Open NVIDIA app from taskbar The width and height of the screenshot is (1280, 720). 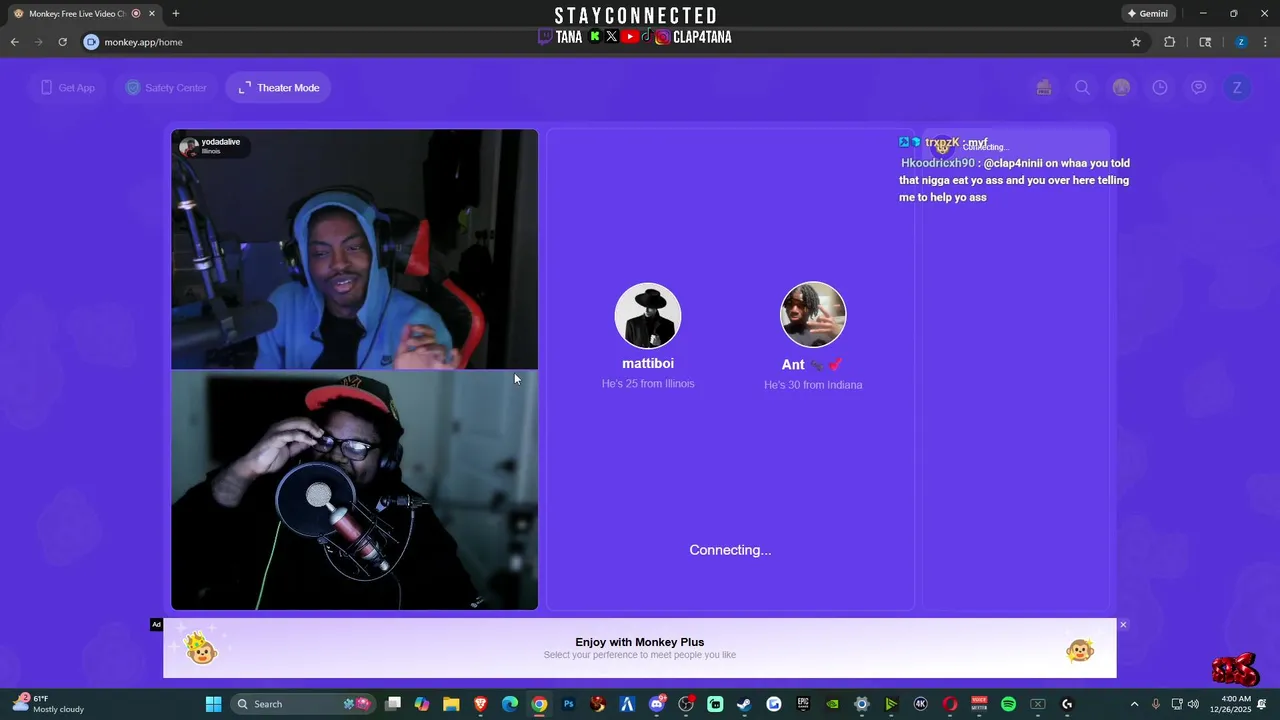point(832,704)
